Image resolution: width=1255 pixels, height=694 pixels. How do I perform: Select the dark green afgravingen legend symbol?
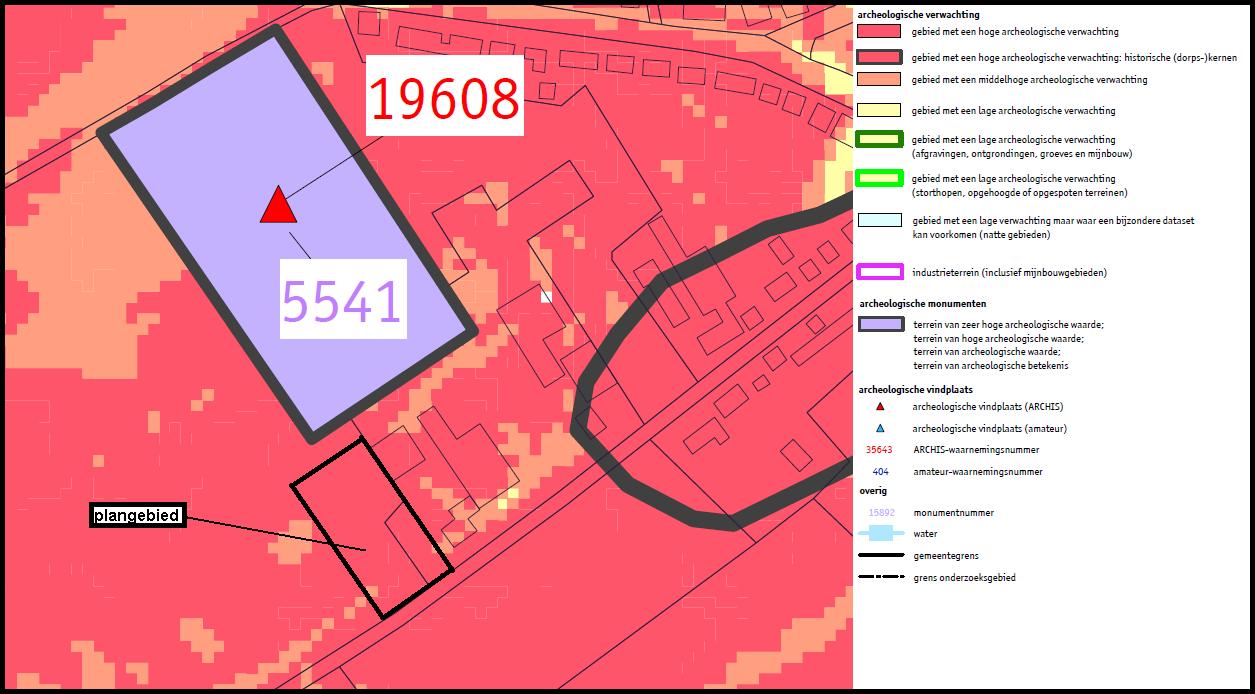coord(880,140)
